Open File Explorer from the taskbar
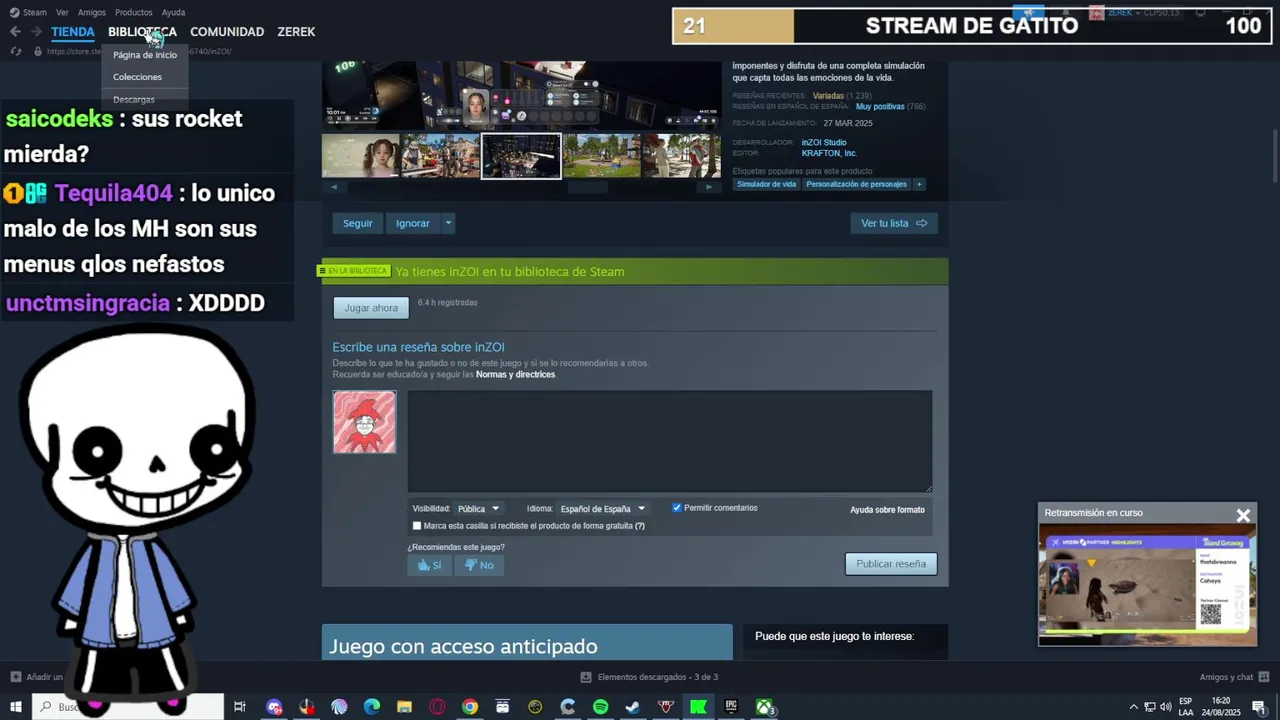Viewport: 1280px width, 720px height. tap(404, 707)
